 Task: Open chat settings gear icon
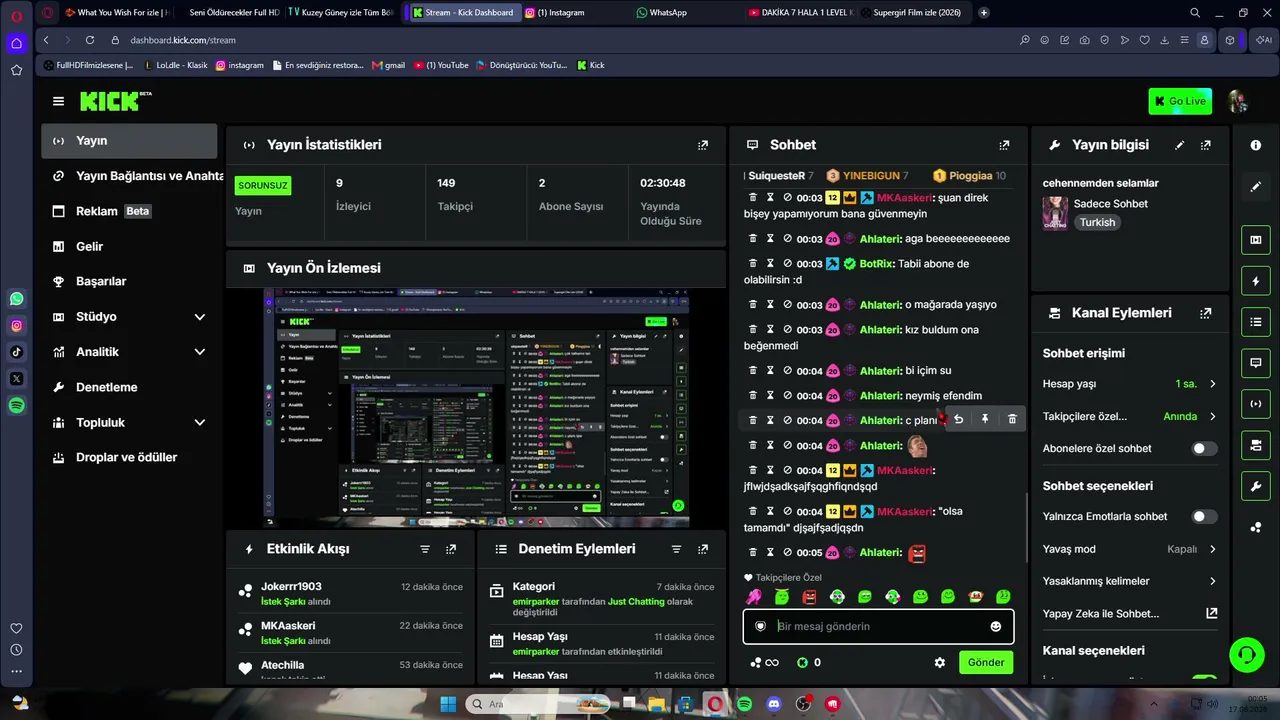940,662
